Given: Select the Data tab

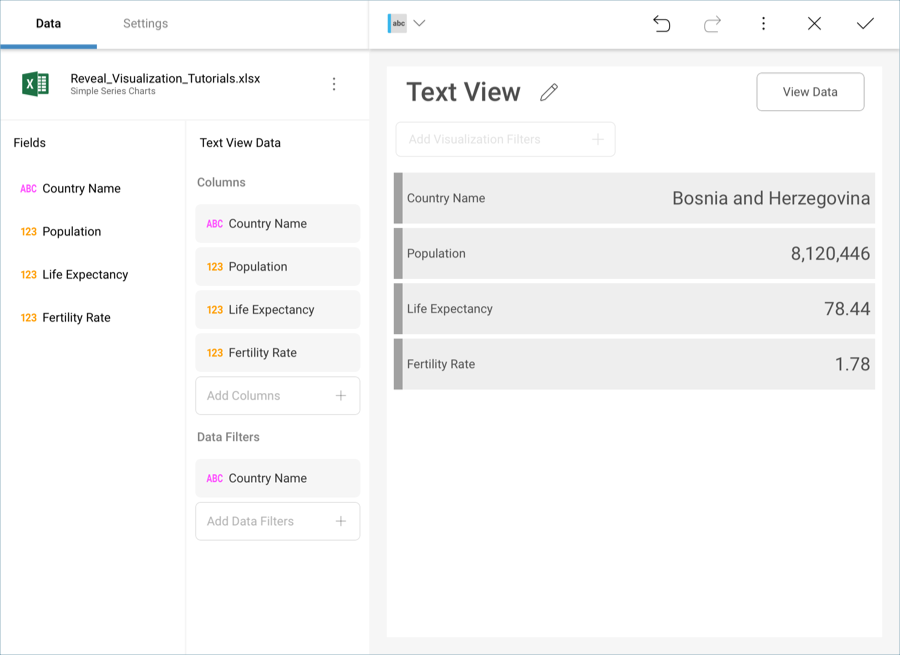Looking at the screenshot, I should (x=48, y=24).
